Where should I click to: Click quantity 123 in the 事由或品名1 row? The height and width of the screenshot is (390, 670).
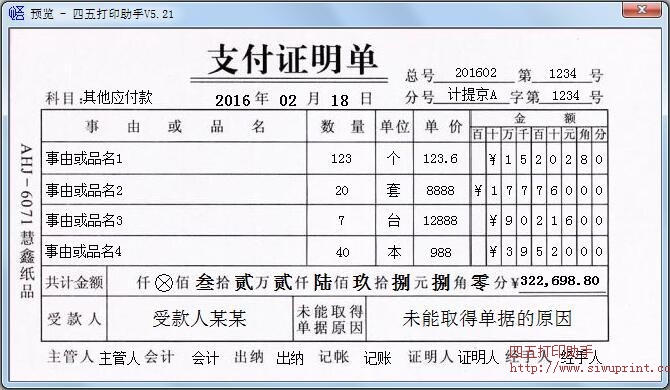[x=341, y=159]
